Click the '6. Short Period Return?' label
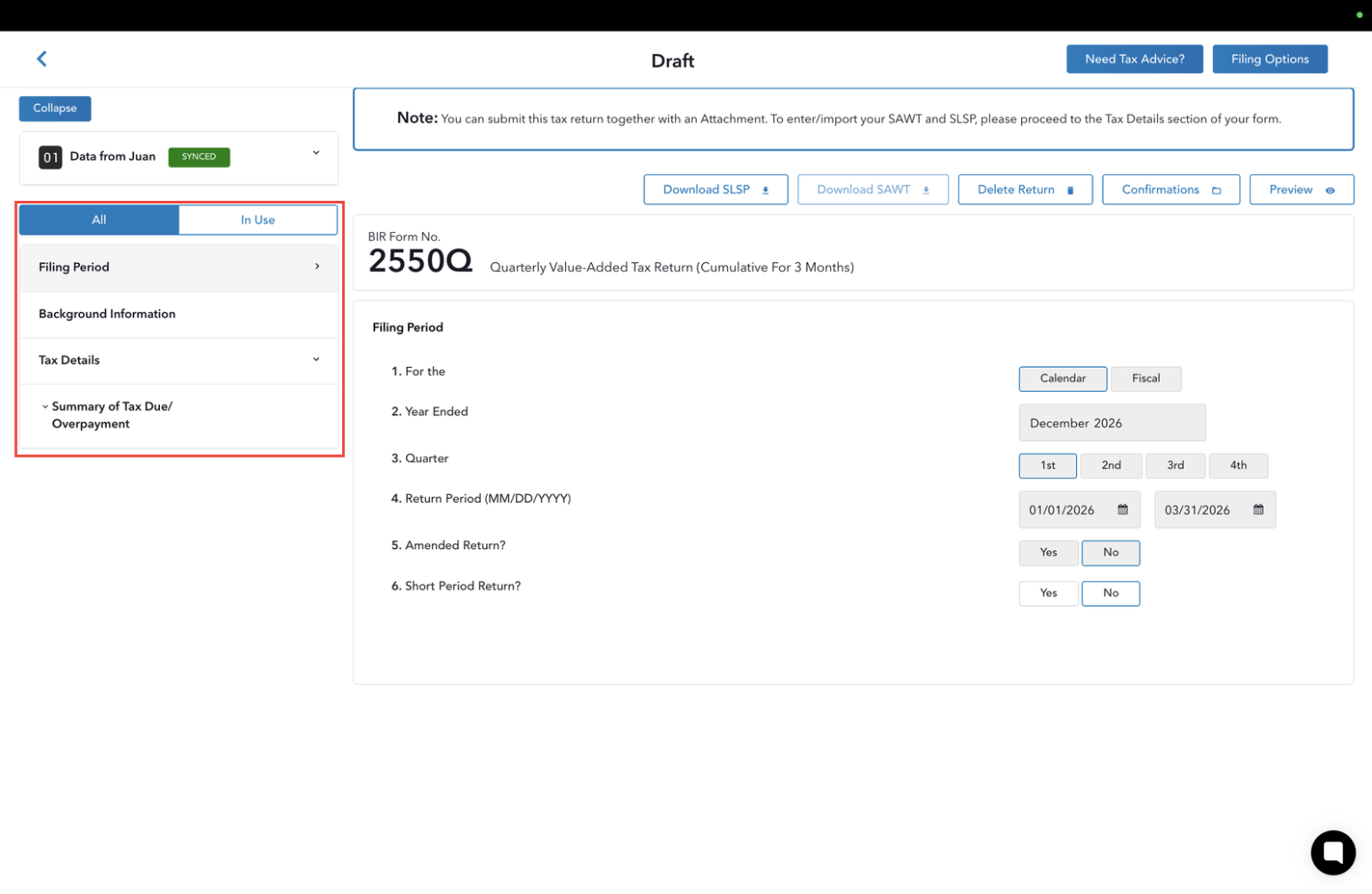Screen dimensions: 1372x894 456,587
